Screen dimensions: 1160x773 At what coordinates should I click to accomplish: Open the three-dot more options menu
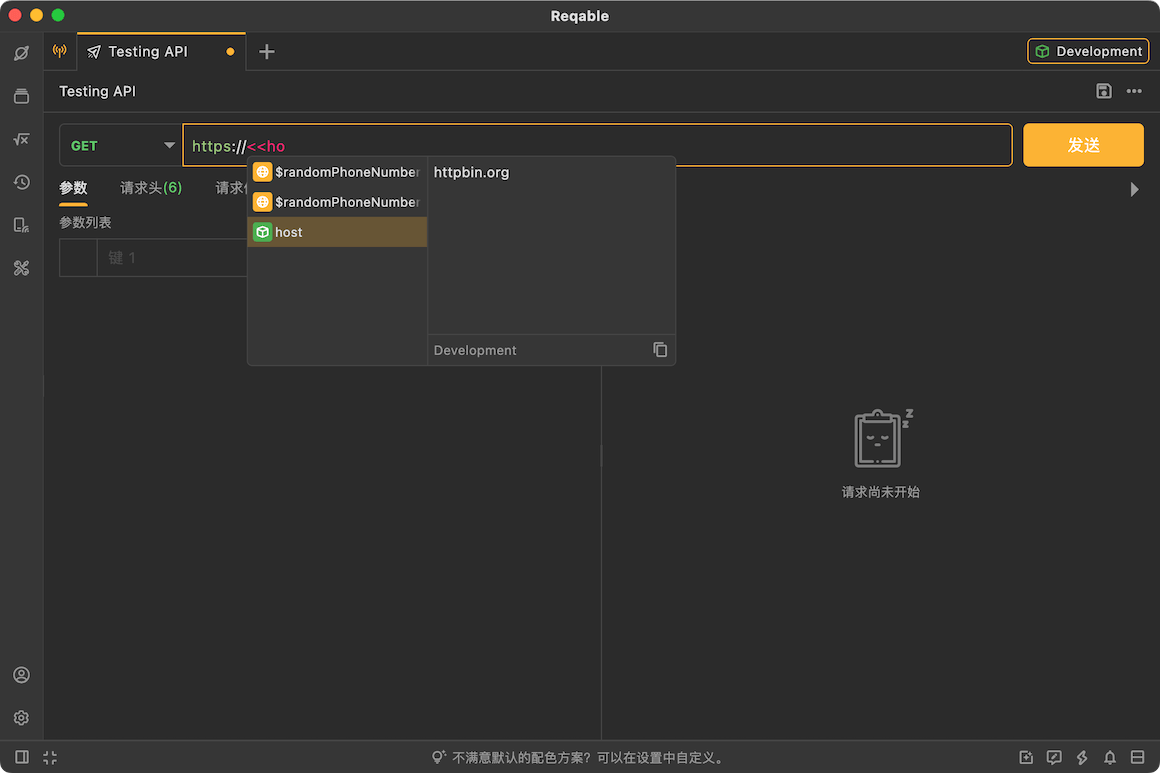pyautogui.click(x=1134, y=91)
